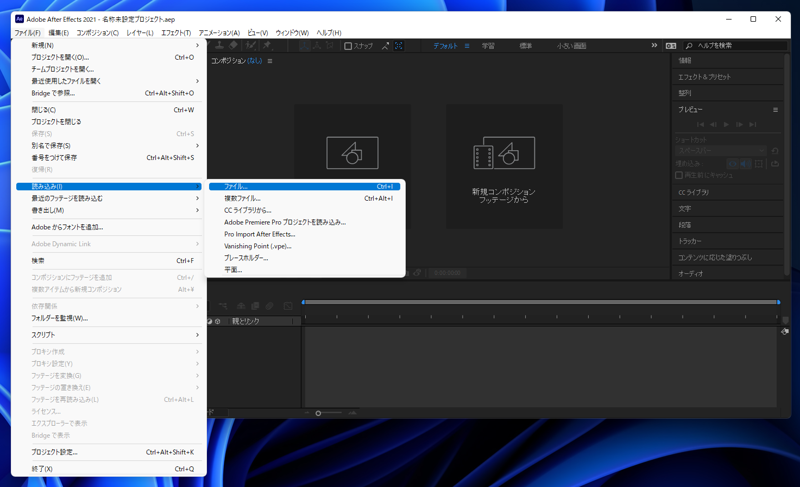Click the first-frame preview button
The image size is (800, 487).
point(701,124)
